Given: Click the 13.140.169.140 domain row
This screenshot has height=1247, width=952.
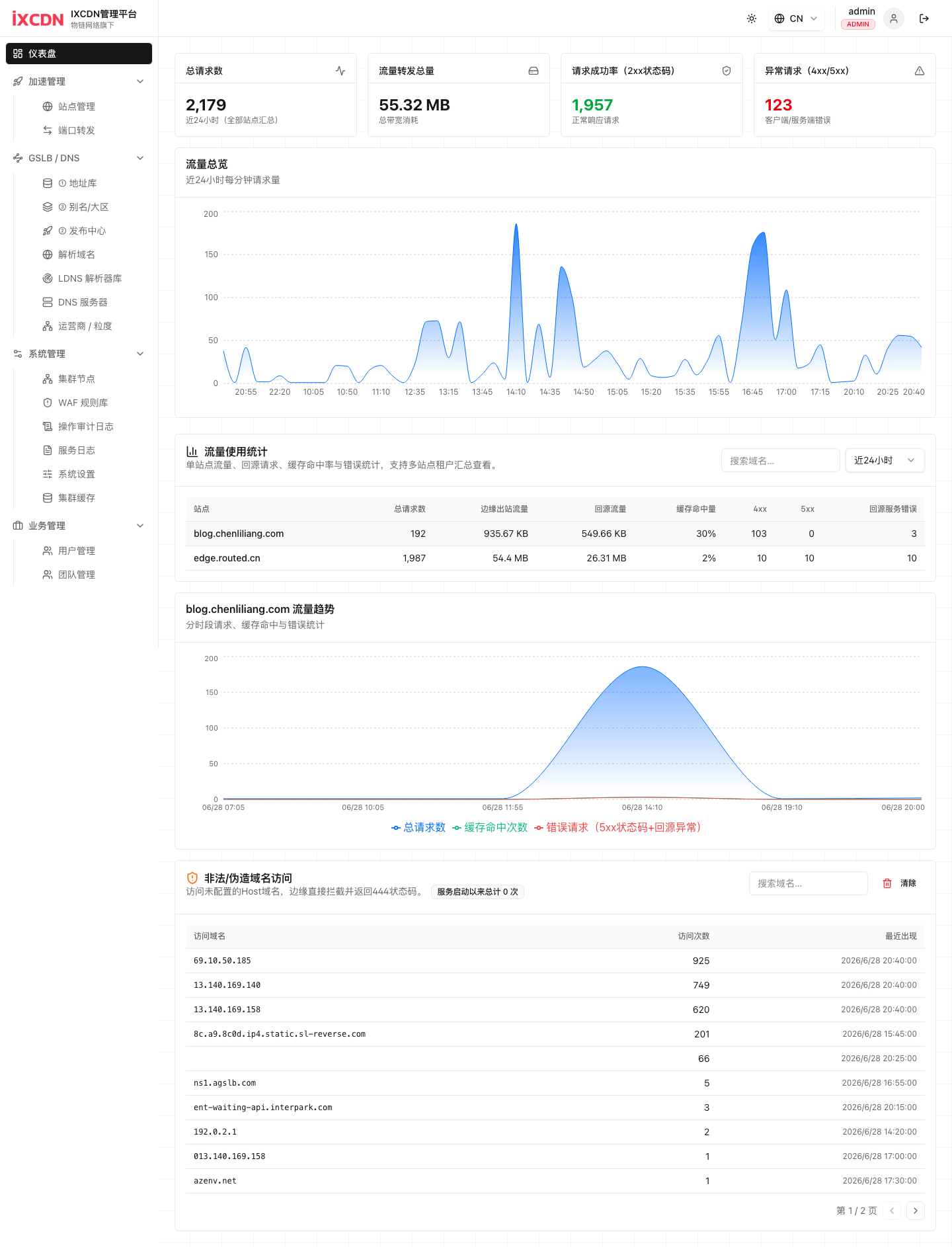Looking at the screenshot, I should (x=555, y=985).
